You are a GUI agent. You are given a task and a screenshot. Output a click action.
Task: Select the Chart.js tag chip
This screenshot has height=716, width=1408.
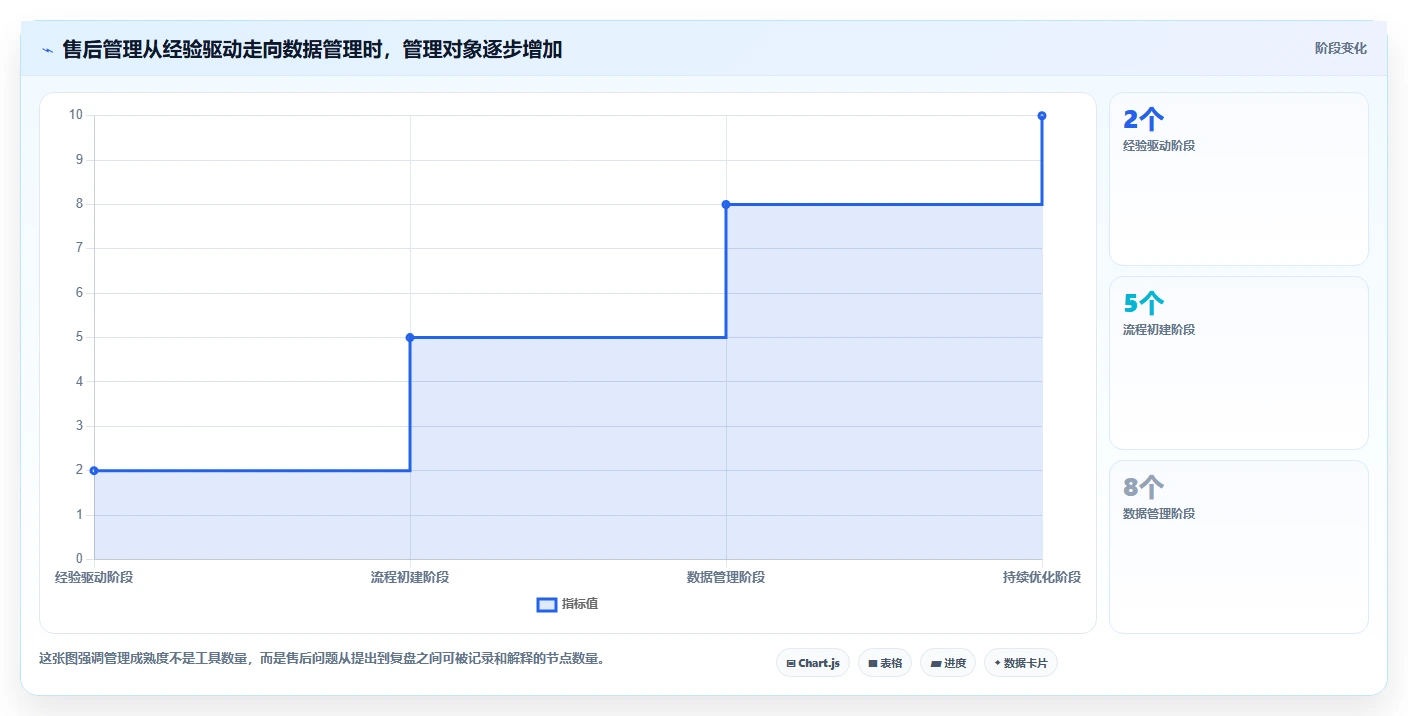[813, 663]
